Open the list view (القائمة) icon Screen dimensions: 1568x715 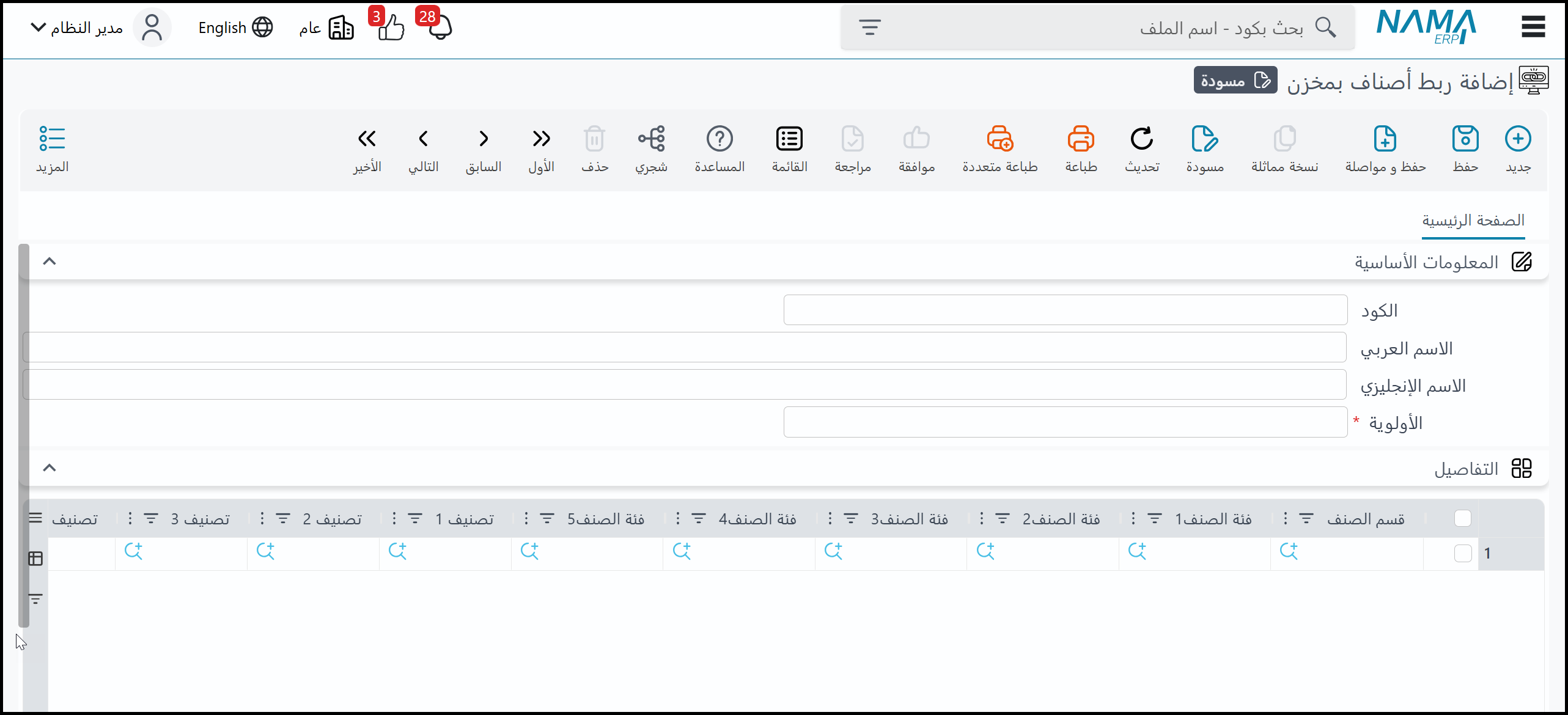pyautogui.click(x=789, y=139)
